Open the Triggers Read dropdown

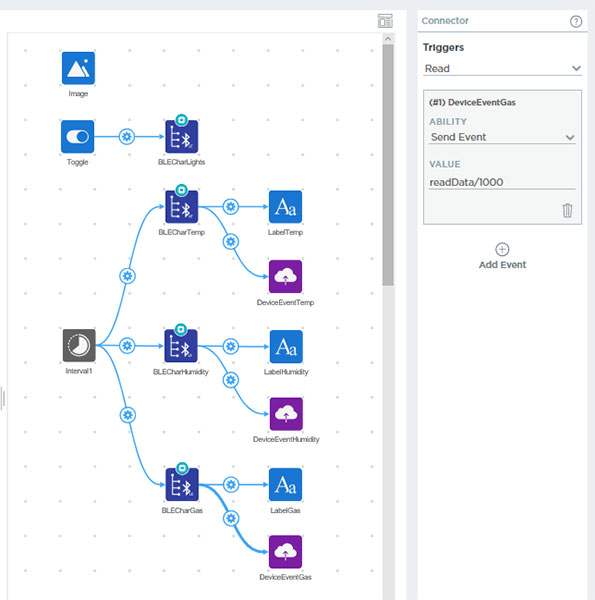click(x=502, y=68)
